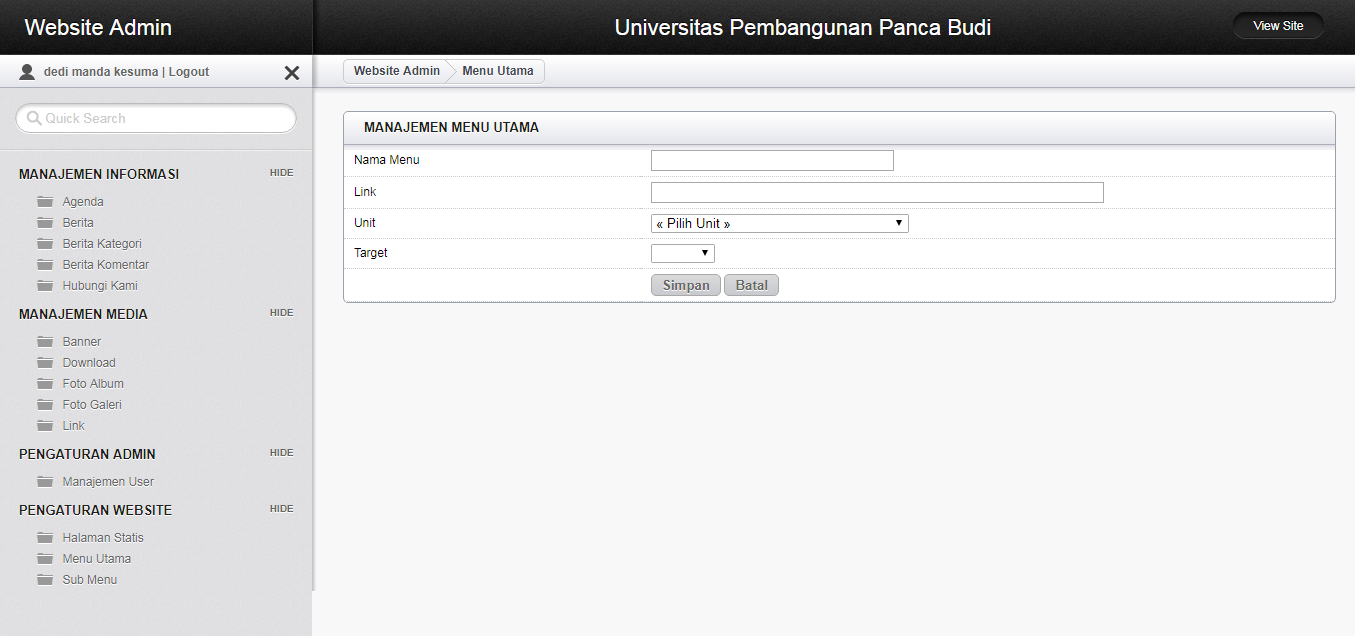Hide the Manajemen Informasi section
The width and height of the screenshot is (1355, 636).
pos(281,173)
